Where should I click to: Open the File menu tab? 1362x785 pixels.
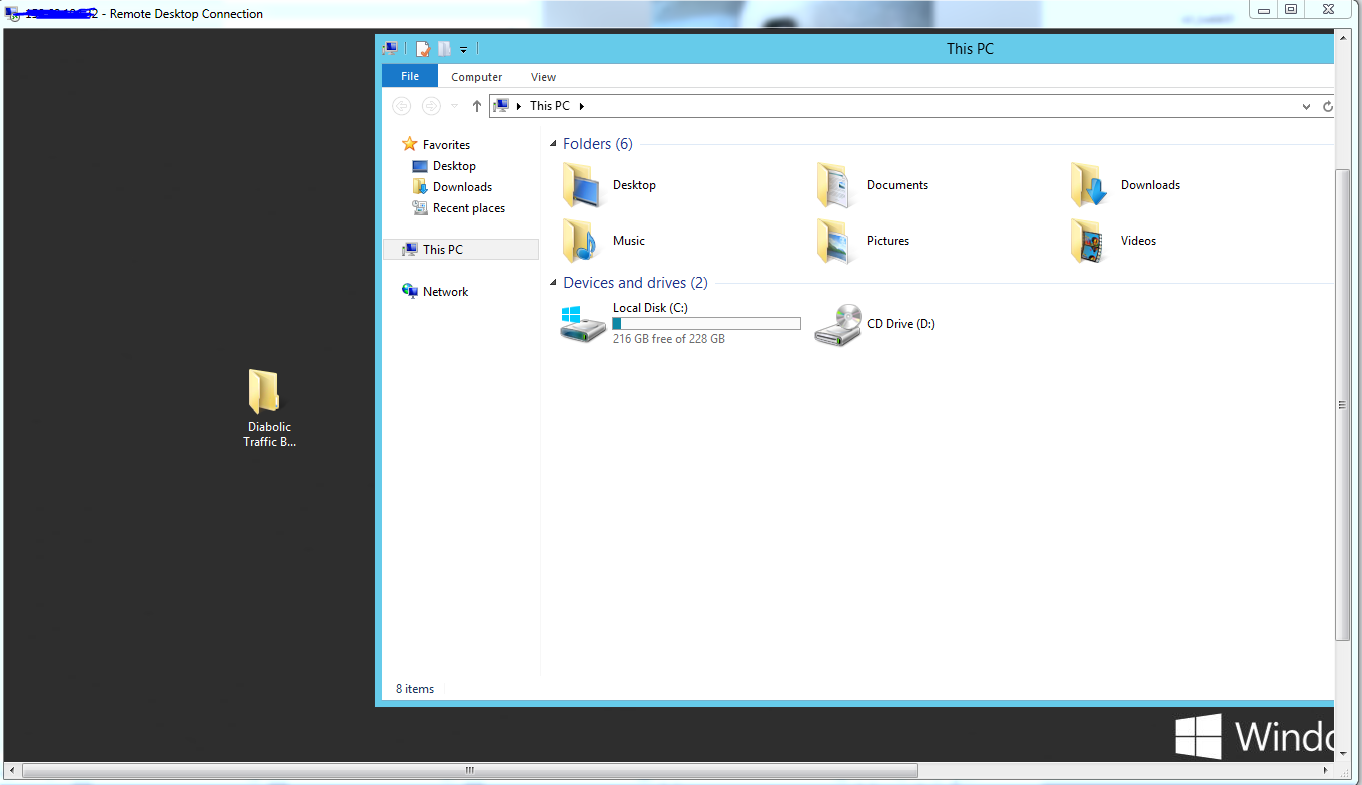tap(410, 77)
